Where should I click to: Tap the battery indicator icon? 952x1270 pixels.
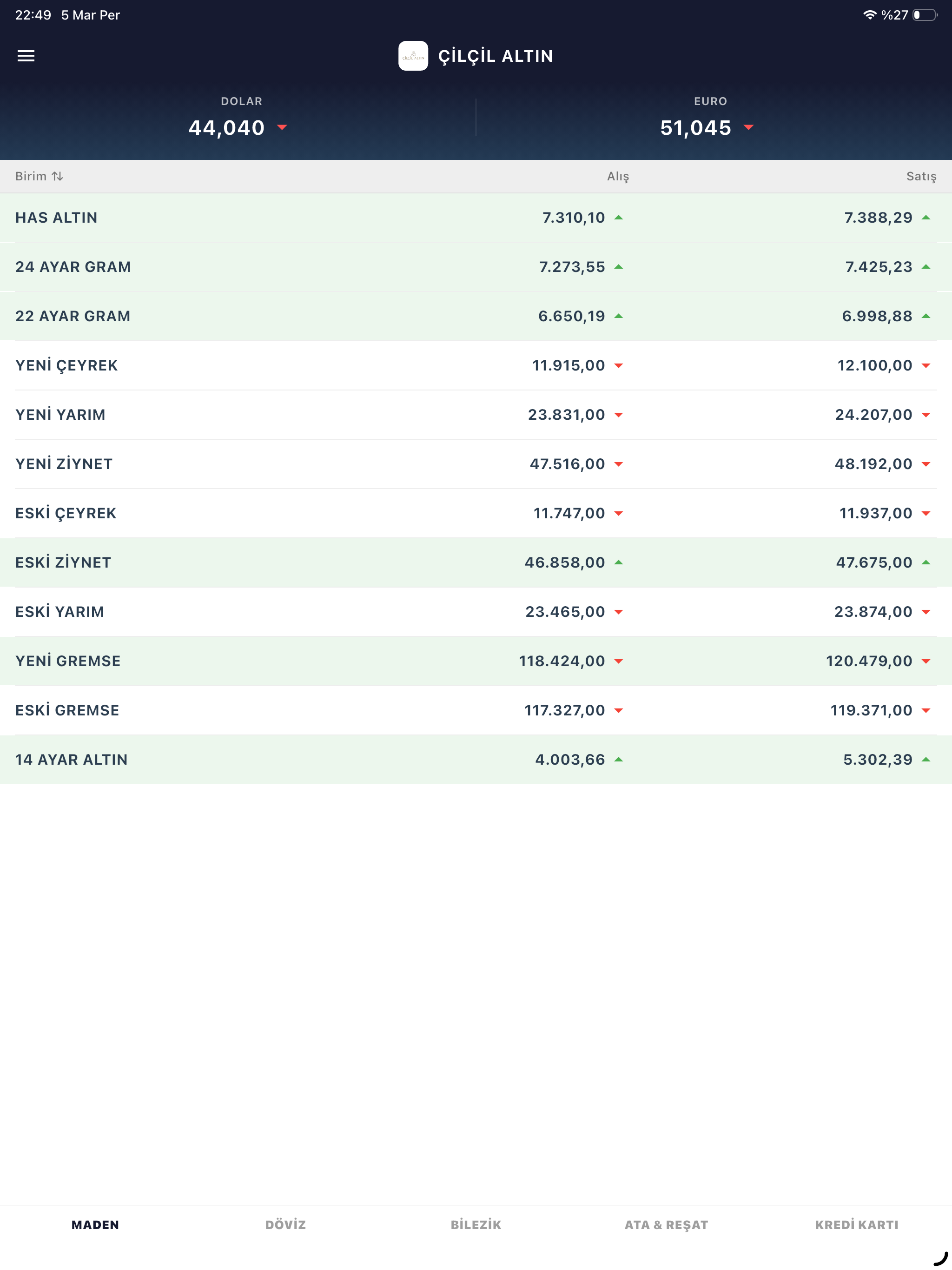point(925,15)
